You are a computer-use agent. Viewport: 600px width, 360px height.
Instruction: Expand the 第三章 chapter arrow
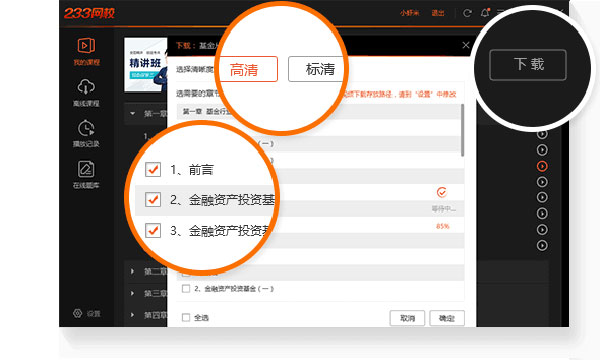(x=132, y=293)
